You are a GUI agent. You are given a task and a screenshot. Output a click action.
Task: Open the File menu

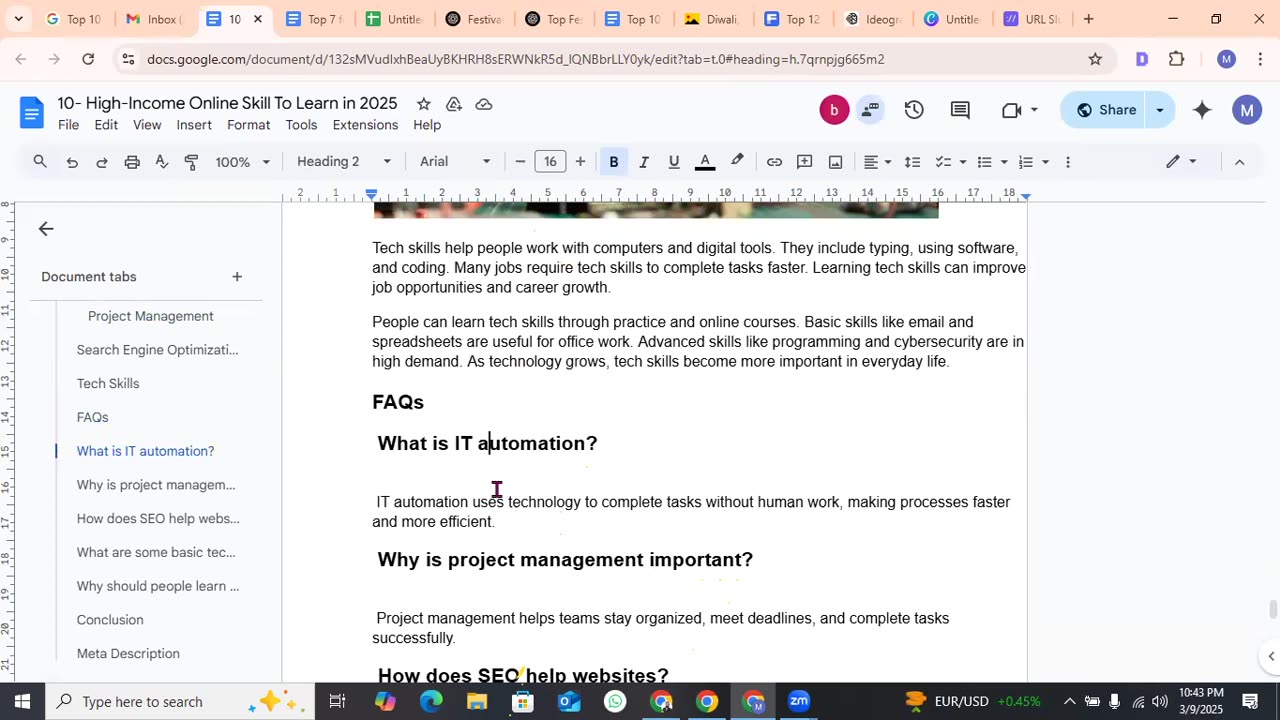68,125
